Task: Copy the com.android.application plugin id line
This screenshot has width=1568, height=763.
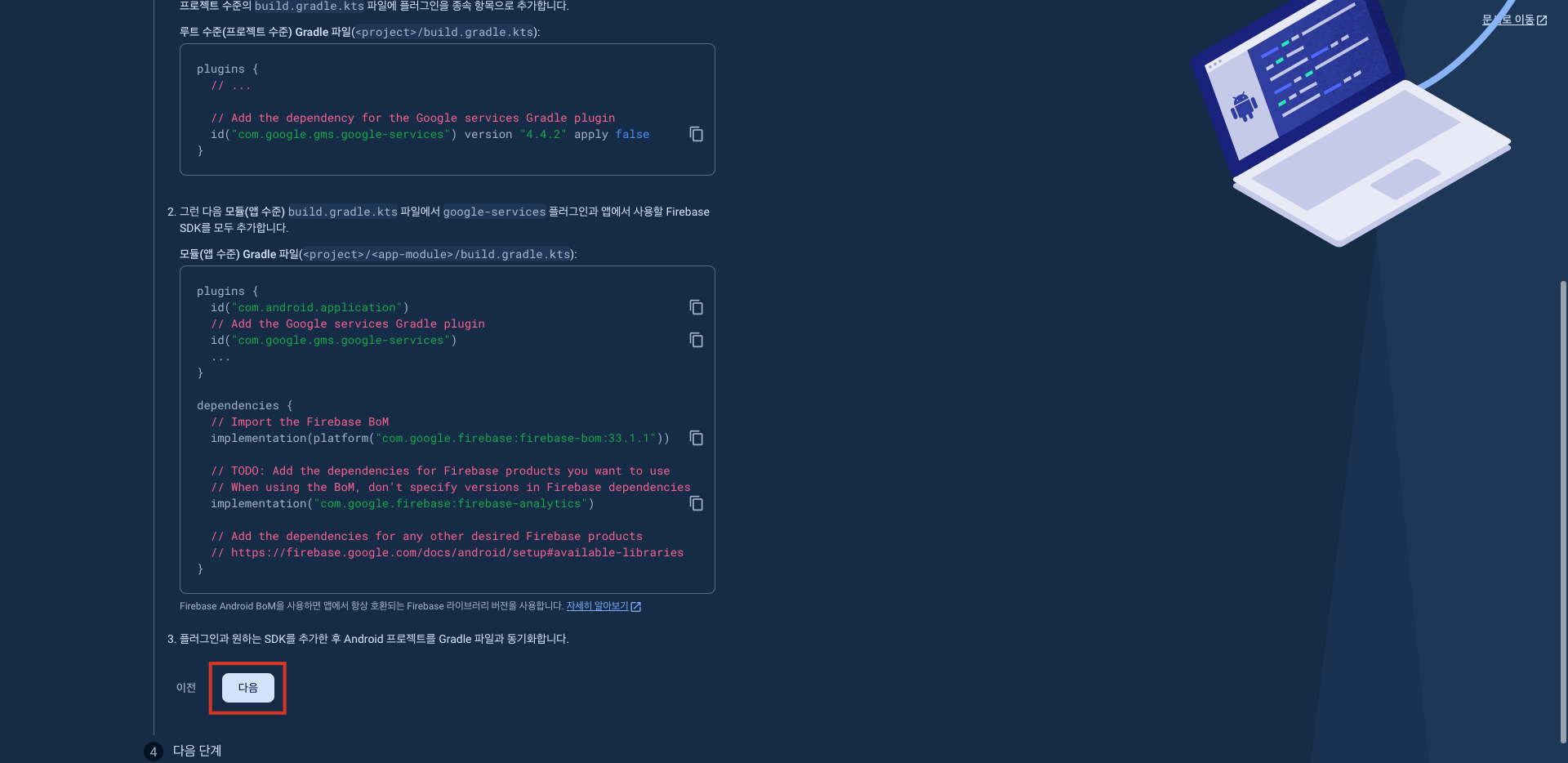Action: [696, 307]
